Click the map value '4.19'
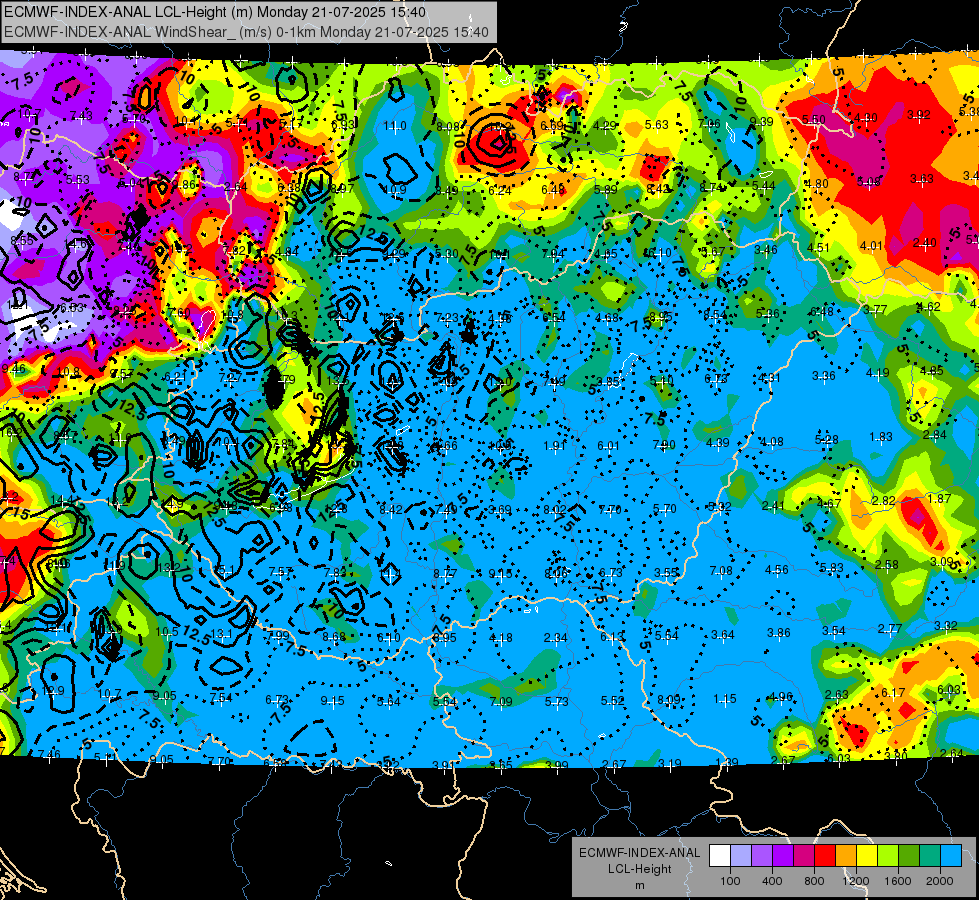Viewport: 979px width, 900px height. (877, 373)
